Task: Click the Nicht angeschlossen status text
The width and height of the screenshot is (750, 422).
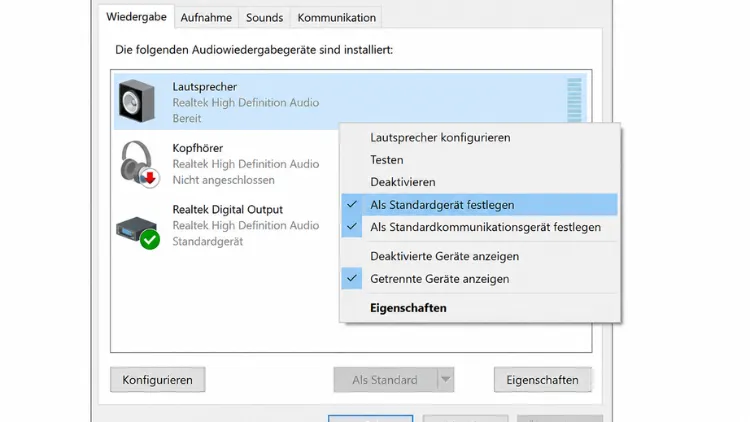Action: pos(223,180)
